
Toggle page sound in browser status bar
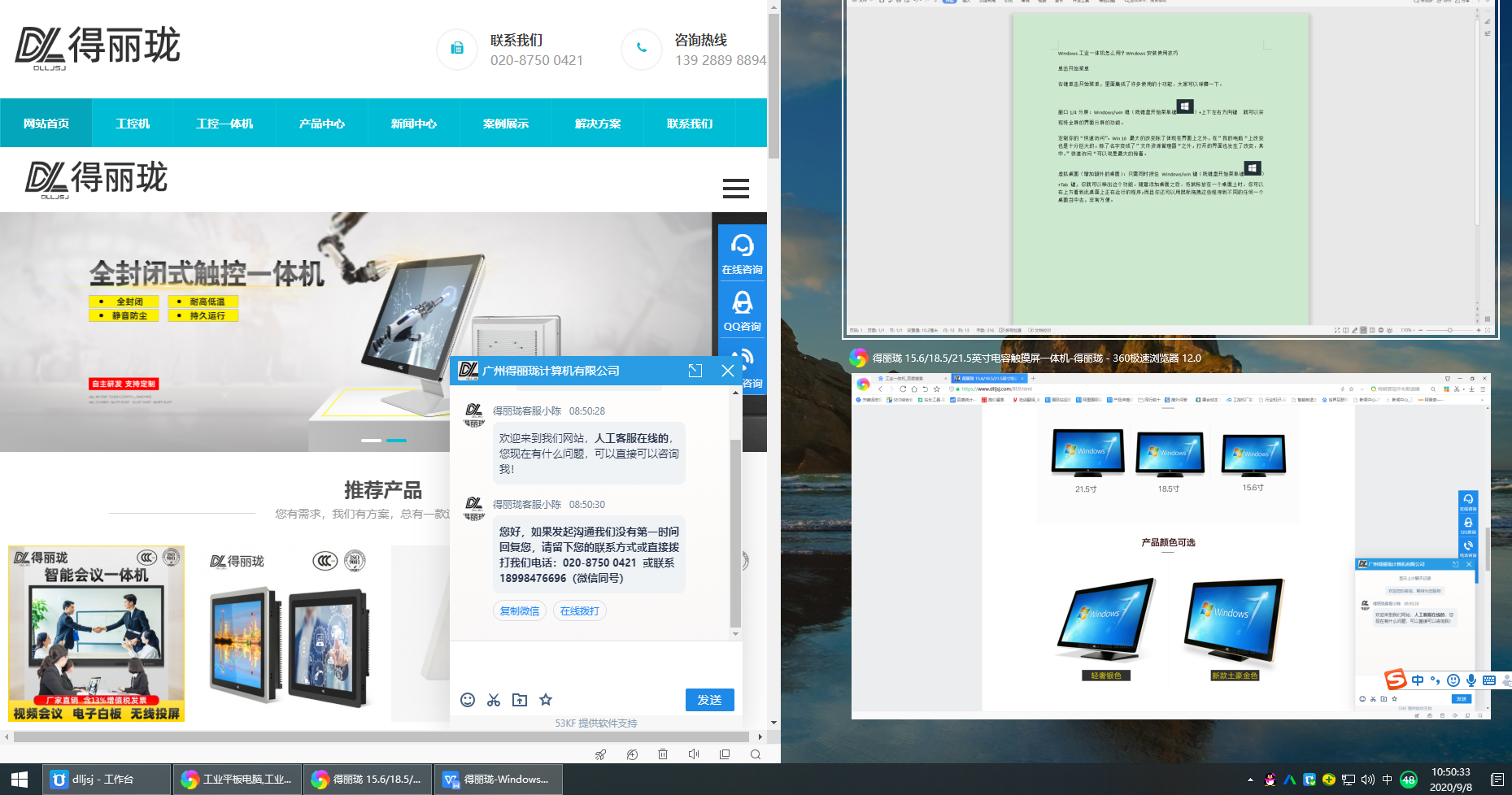coord(694,754)
